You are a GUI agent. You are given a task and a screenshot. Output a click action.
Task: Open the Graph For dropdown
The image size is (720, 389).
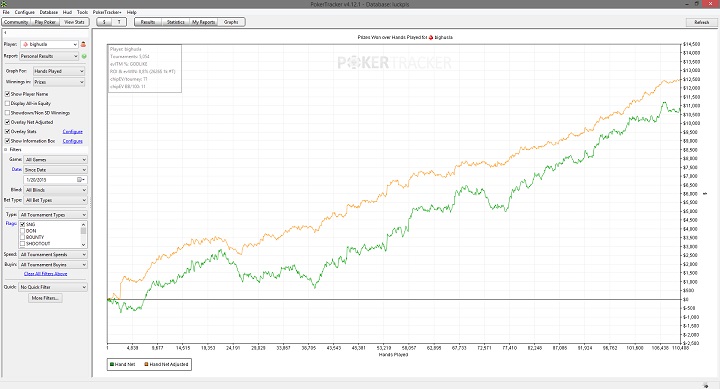pyautogui.click(x=59, y=71)
